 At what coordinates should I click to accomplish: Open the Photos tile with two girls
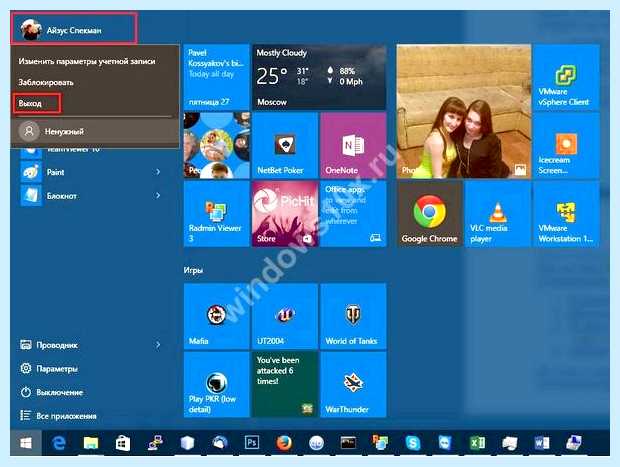point(464,111)
